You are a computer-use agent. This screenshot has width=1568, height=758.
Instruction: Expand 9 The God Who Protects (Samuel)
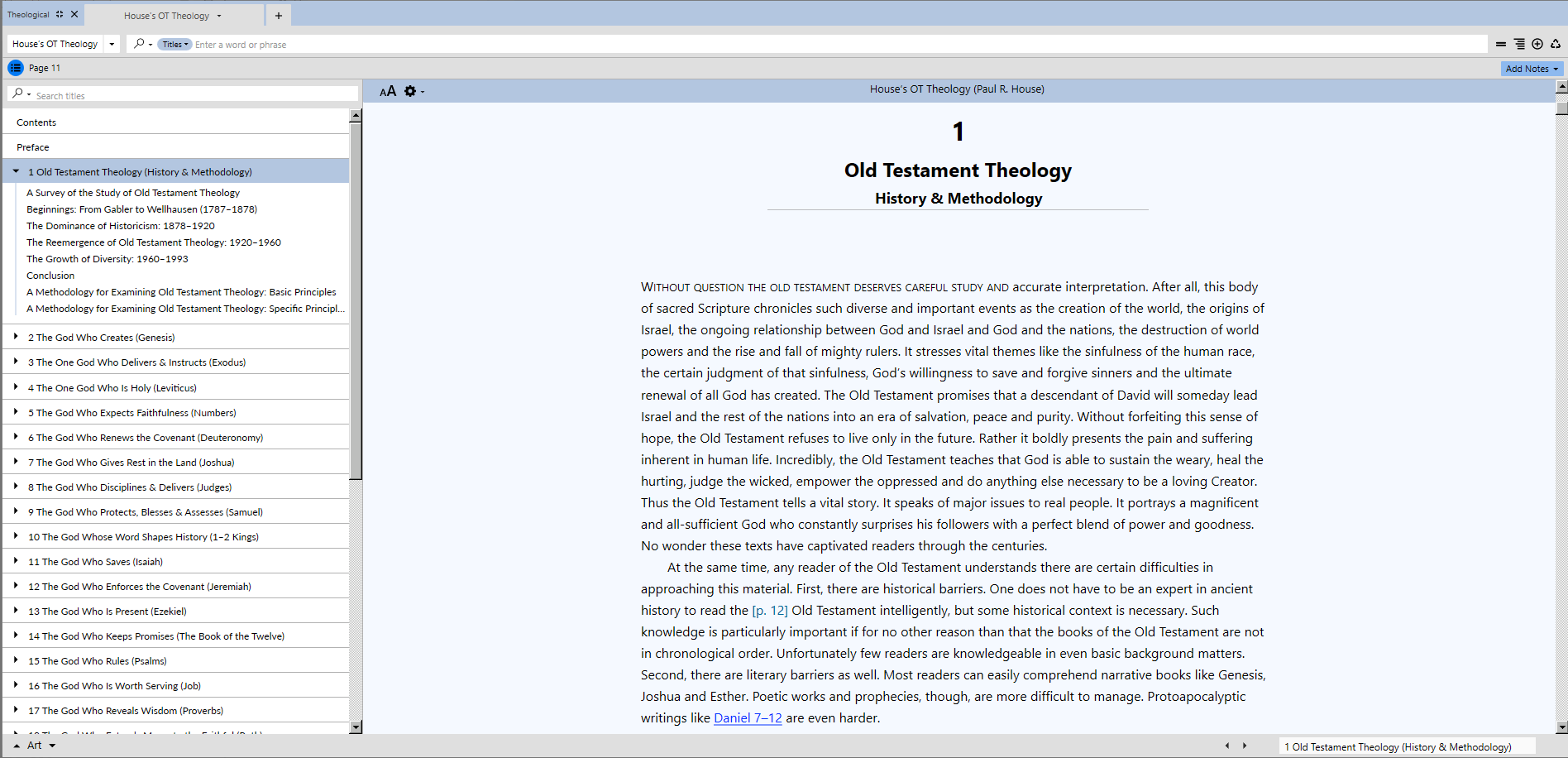pos(16,511)
